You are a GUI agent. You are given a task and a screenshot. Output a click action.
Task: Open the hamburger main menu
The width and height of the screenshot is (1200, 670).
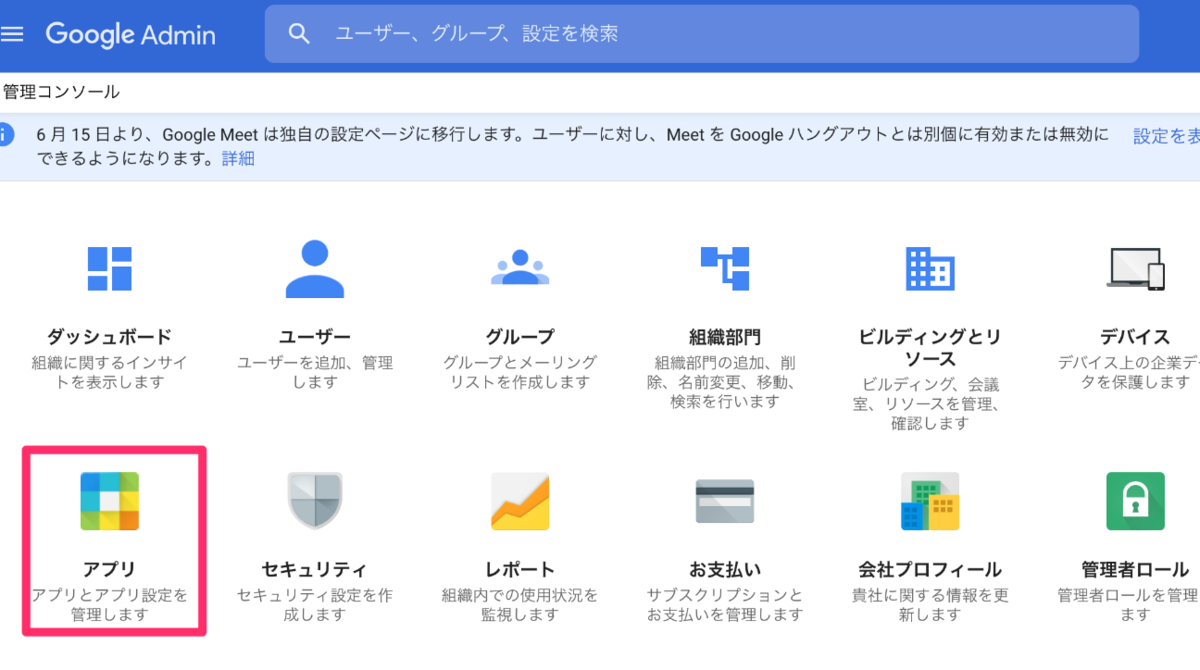(x=11, y=34)
